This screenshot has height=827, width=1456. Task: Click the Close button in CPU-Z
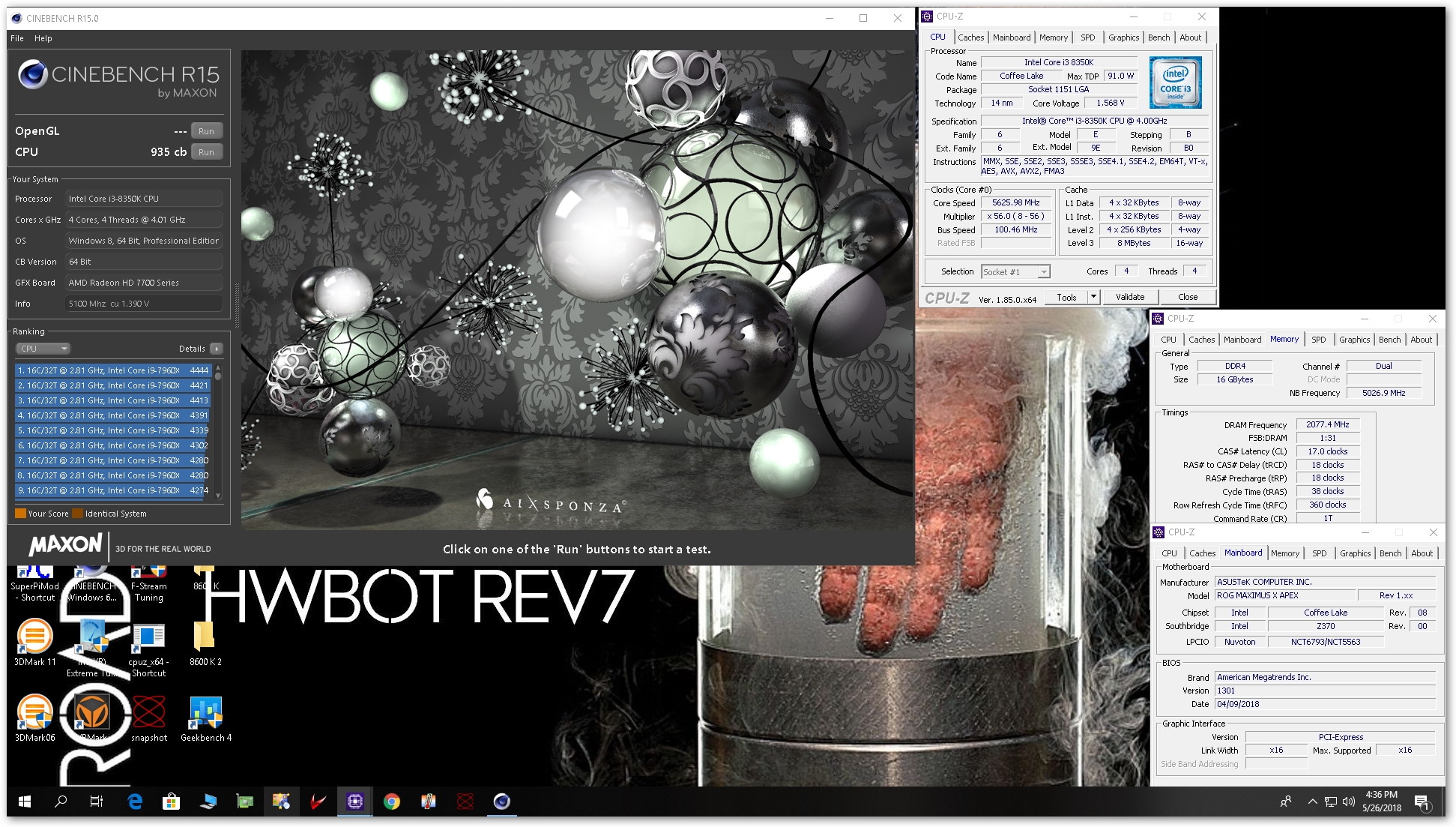tap(1188, 298)
